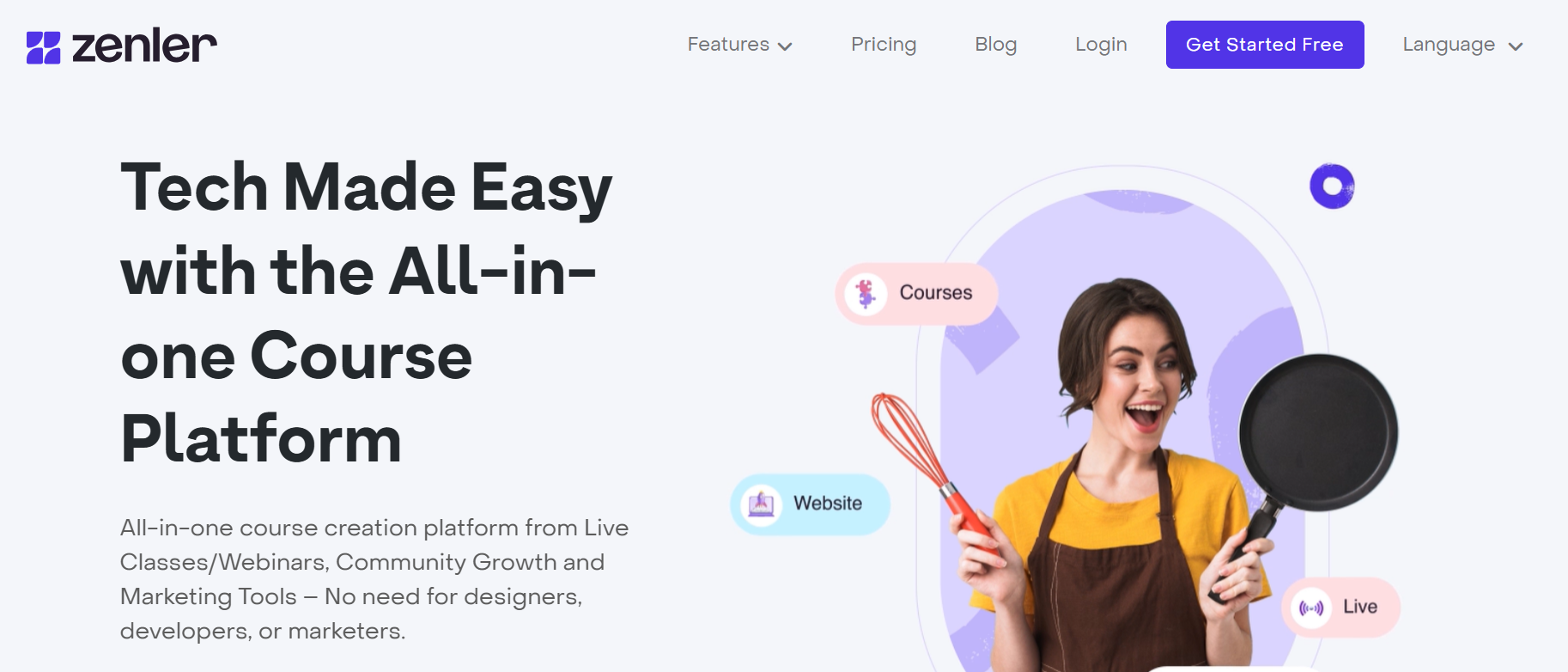This screenshot has height=672, width=1568.
Task: Click the zenler wordmark in the header
Action: tap(144, 46)
